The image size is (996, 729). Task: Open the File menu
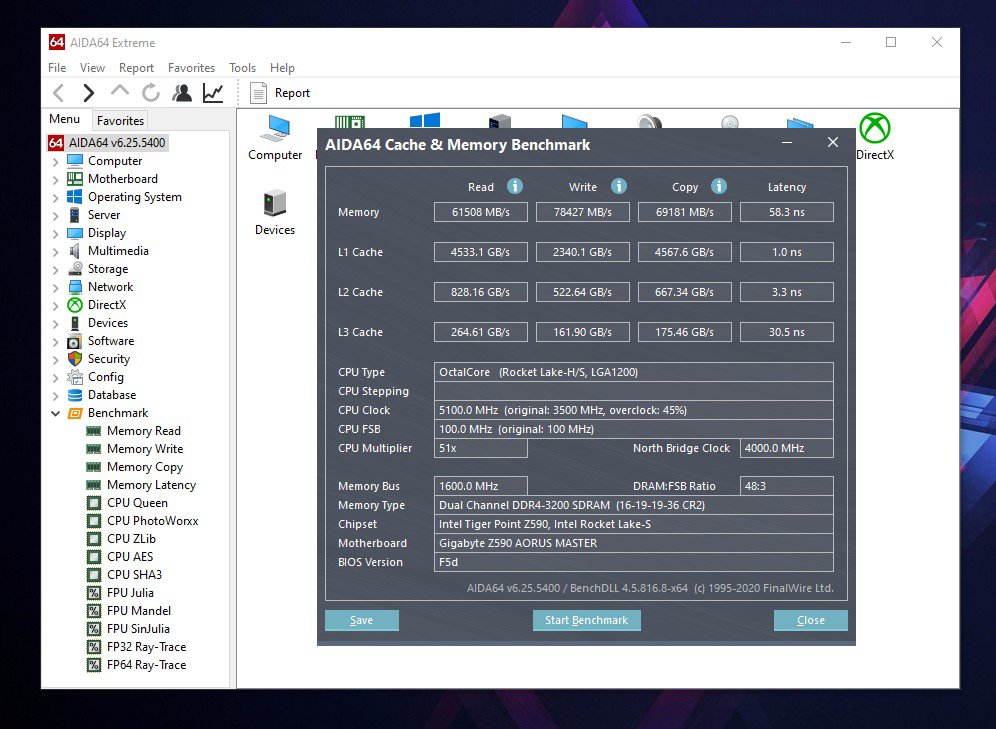pyautogui.click(x=57, y=67)
